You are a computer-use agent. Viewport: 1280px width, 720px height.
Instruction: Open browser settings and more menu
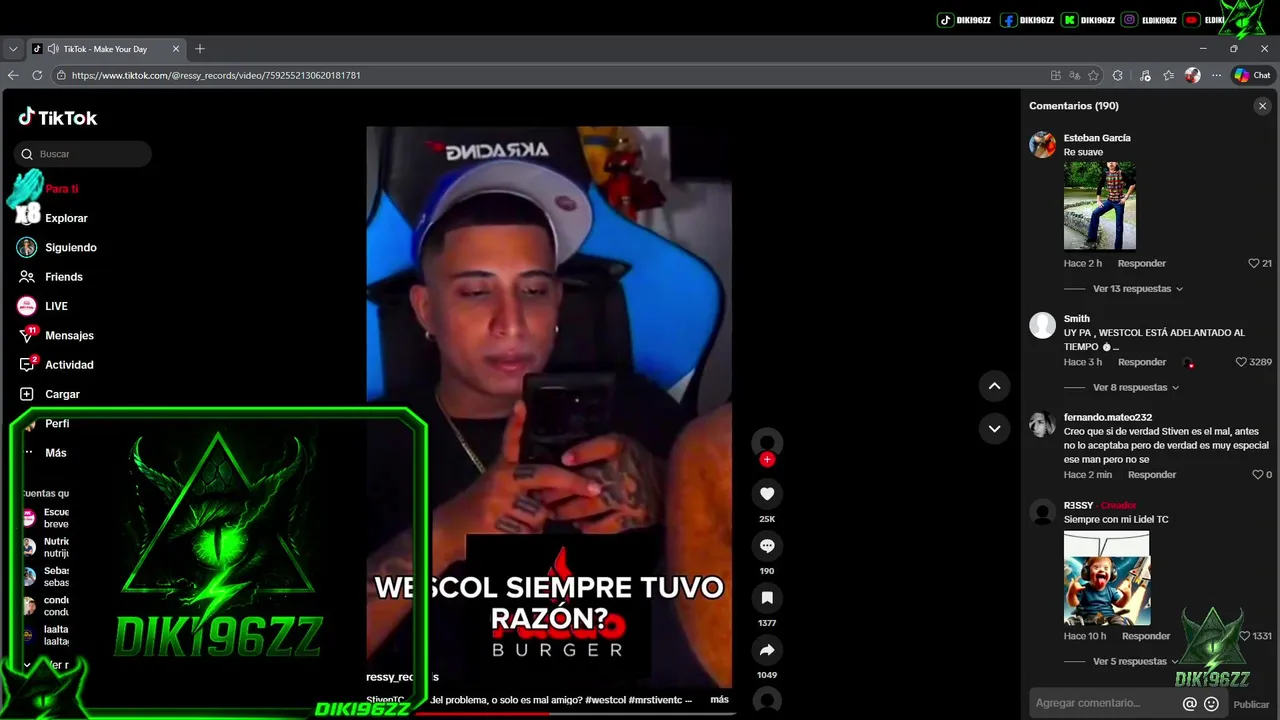click(x=1216, y=75)
